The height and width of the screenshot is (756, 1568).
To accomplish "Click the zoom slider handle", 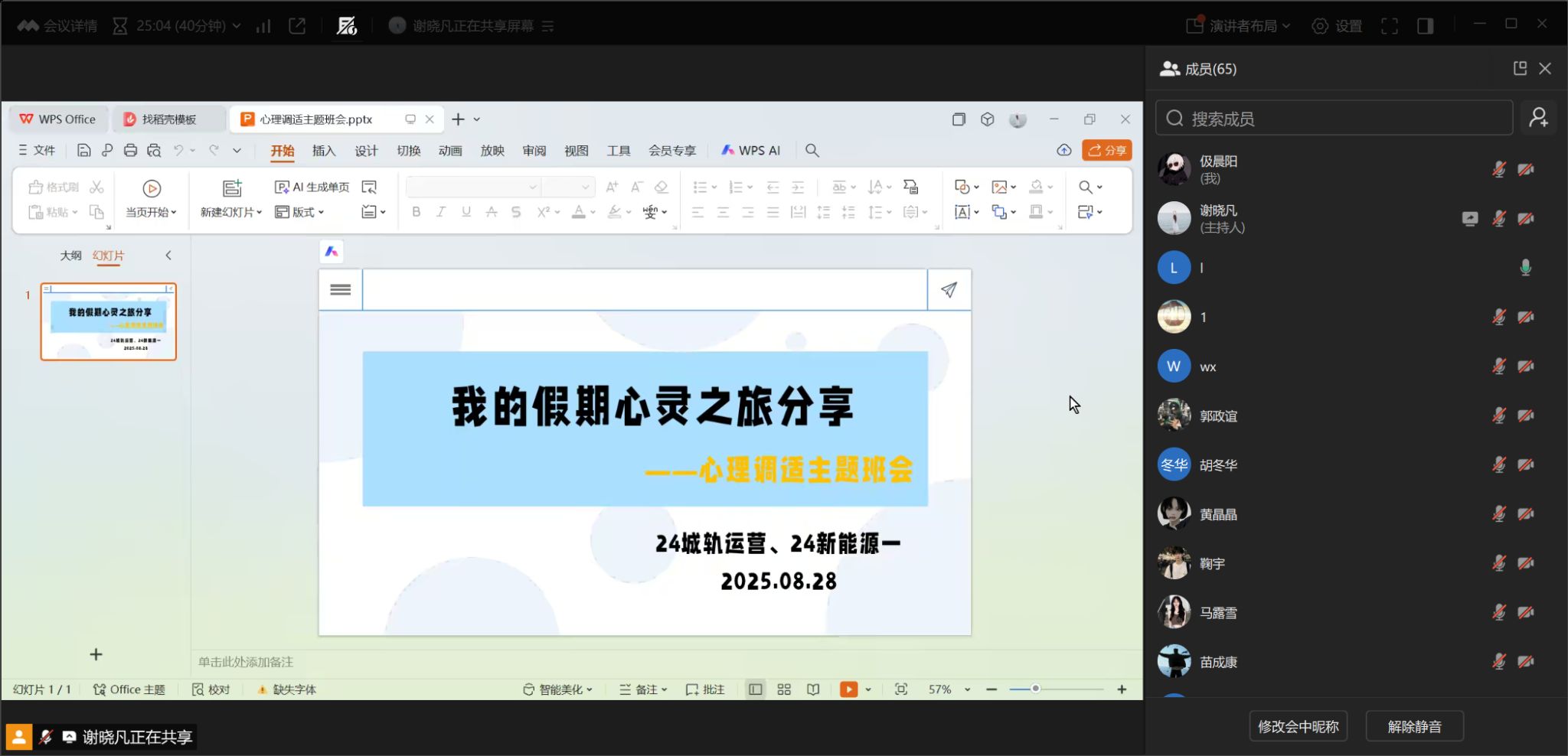I will pos(1035,689).
